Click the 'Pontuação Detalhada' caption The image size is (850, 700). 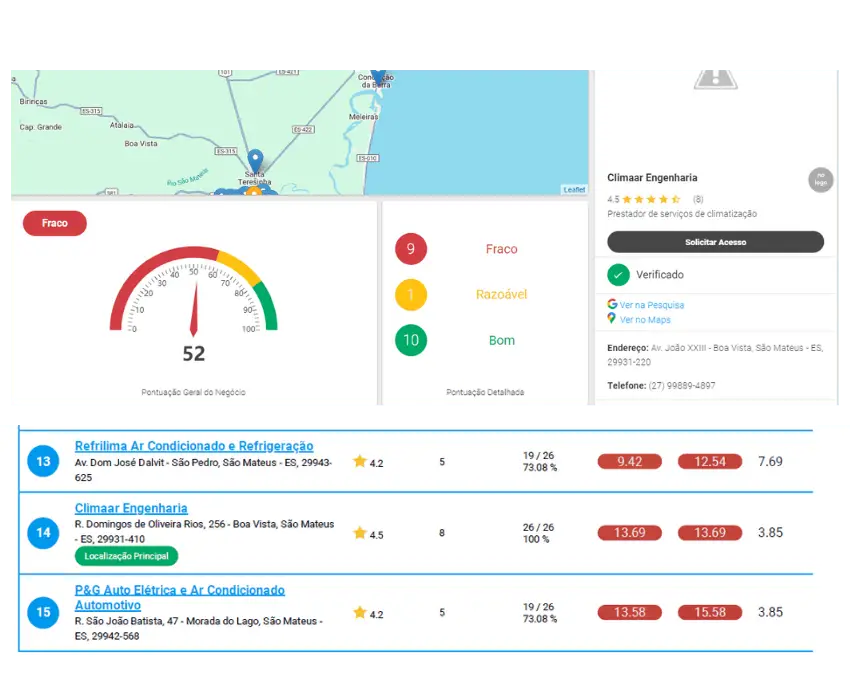click(485, 392)
